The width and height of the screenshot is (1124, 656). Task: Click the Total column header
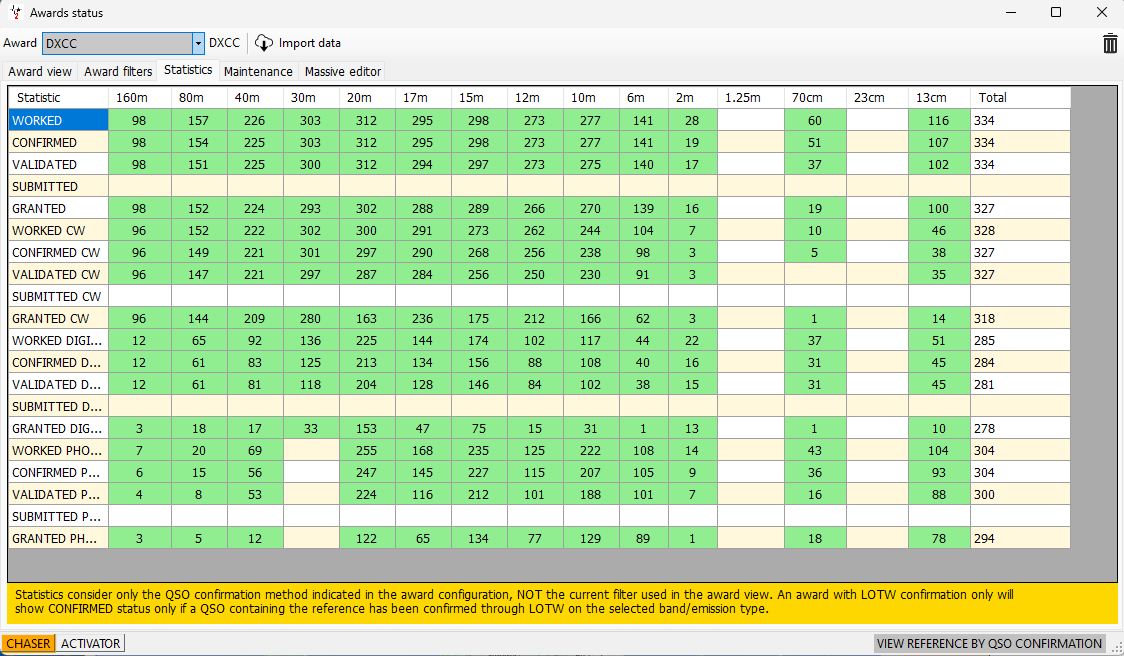pos(1020,98)
